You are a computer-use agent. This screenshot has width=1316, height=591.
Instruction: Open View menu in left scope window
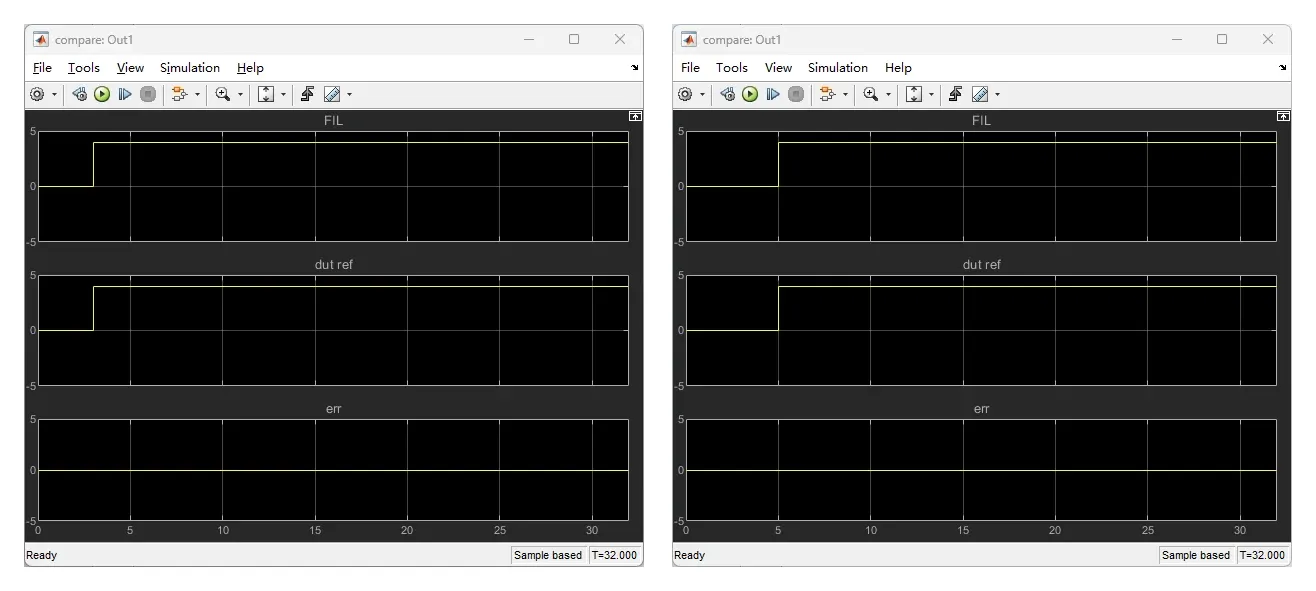point(130,68)
